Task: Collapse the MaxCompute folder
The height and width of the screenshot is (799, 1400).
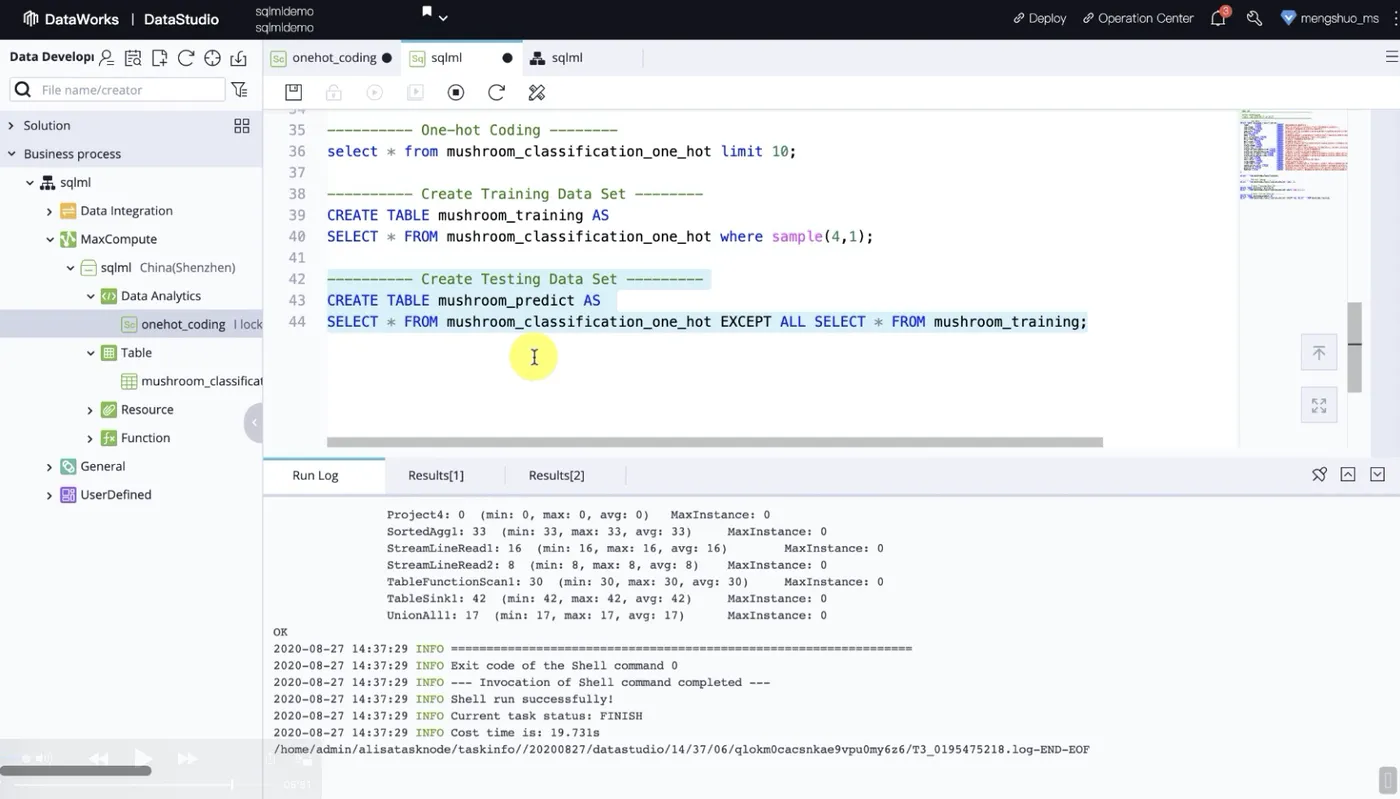Action: click(x=50, y=240)
